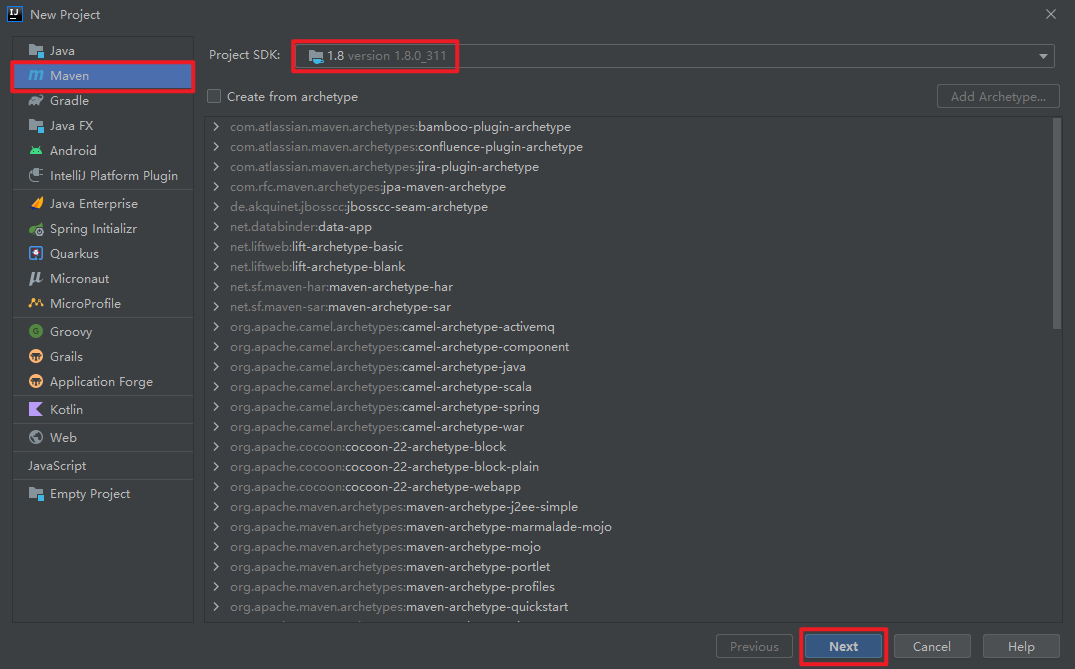Expand lift-archetype-basic node
The width and height of the screenshot is (1075, 669).
tap(216, 247)
